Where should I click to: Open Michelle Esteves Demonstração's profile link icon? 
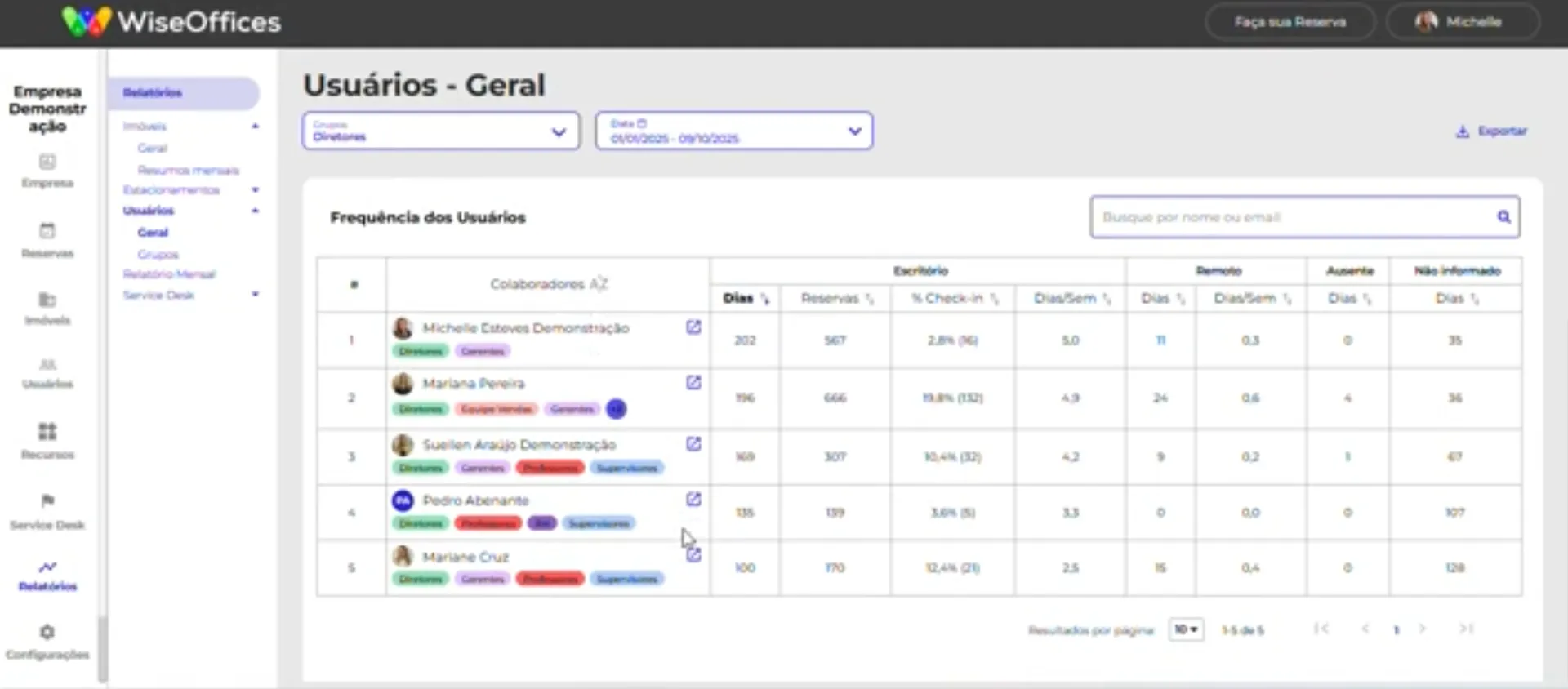[693, 327]
